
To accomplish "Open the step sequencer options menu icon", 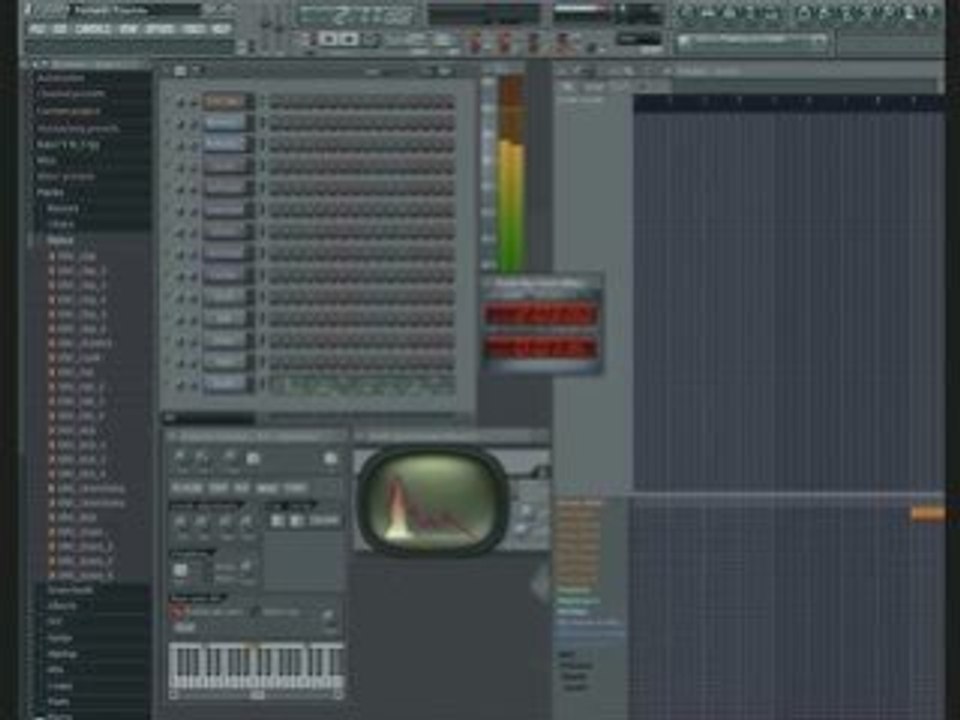I will coord(180,71).
